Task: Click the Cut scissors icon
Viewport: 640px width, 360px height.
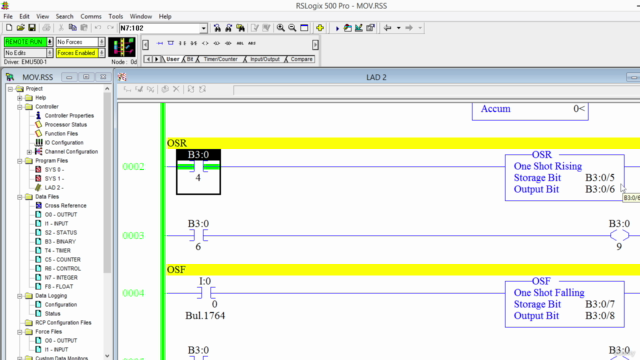Action: (61, 28)
